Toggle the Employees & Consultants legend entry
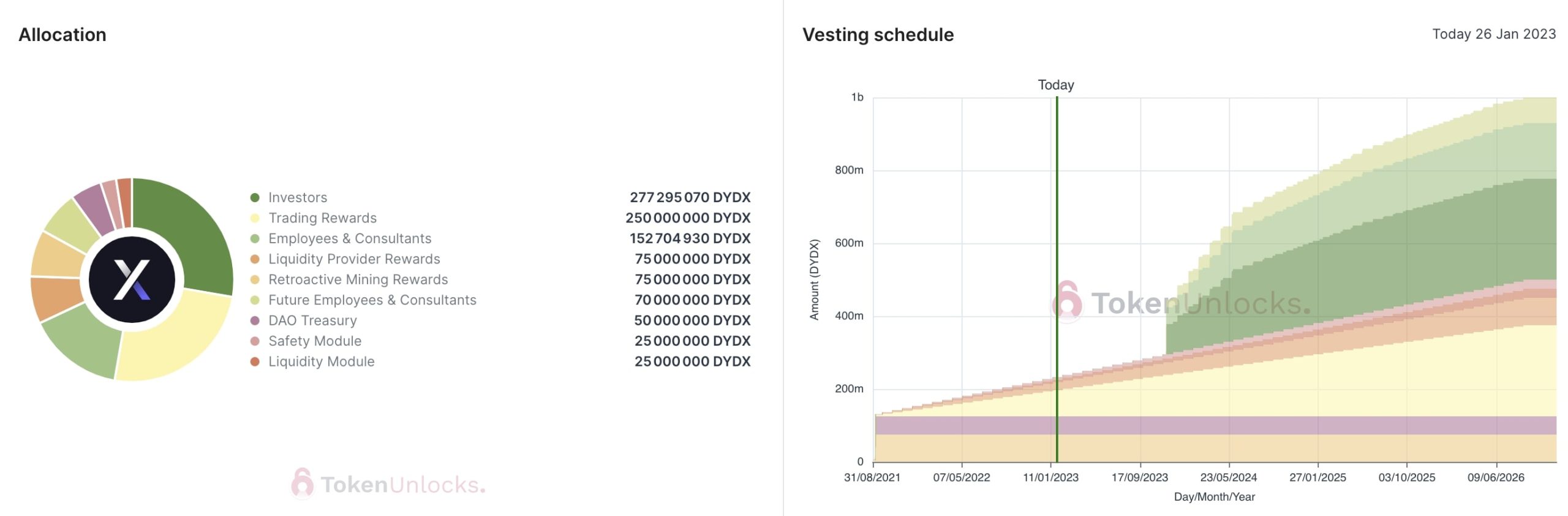The image size is (1568, 516). point(349,238)
